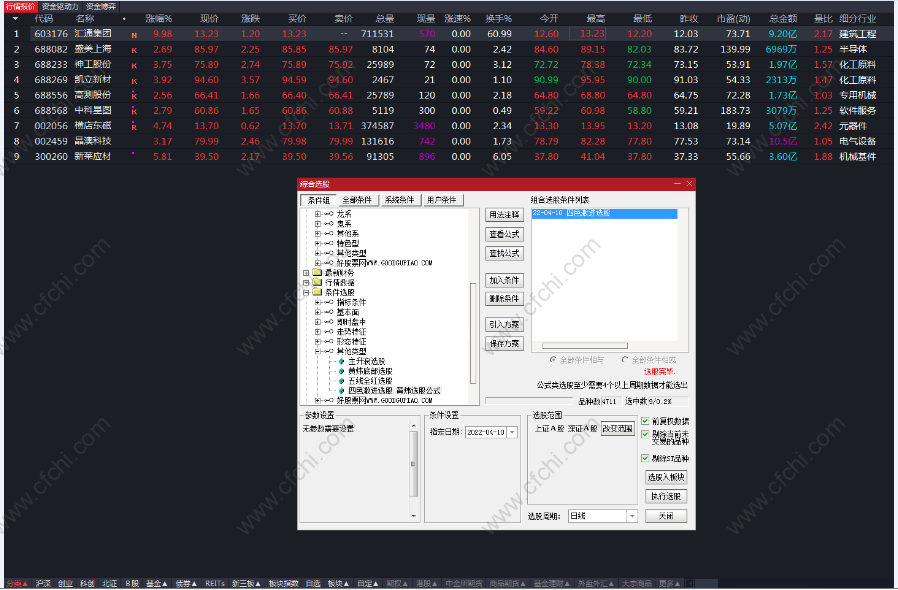This screenshot has height=590, width=898.
Task: Expand the 龙系 tree node
Action: (318, 214)
